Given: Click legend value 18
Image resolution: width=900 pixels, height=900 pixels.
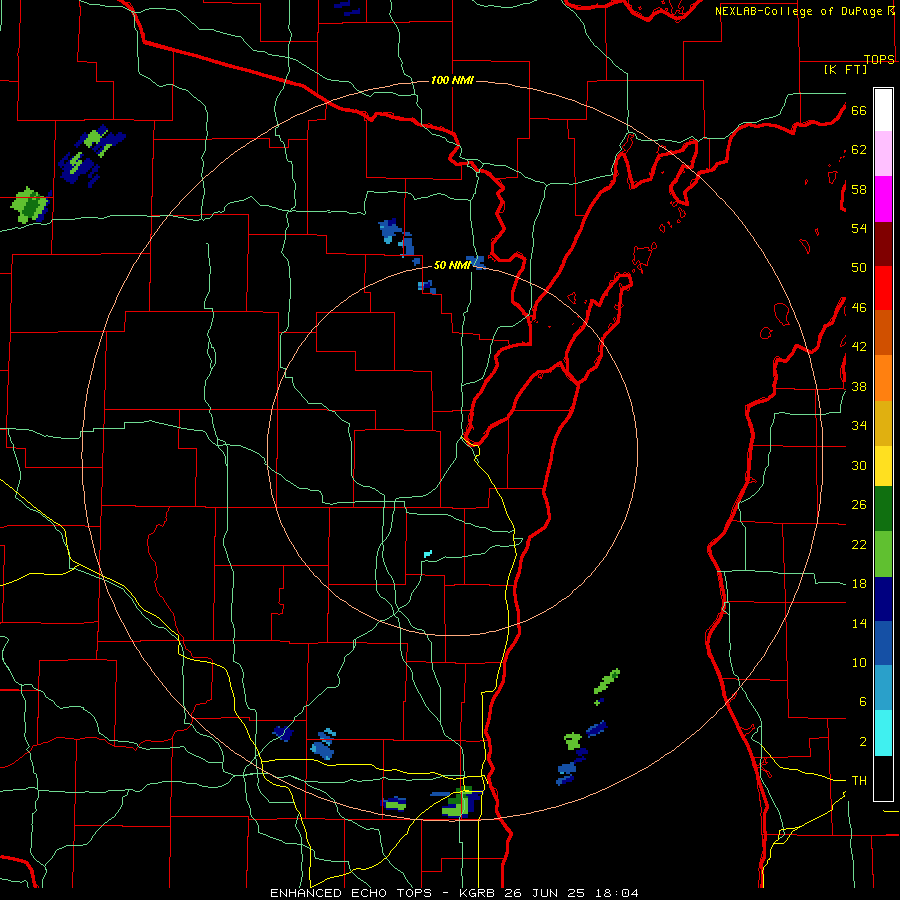Looking at the screenshot, I should [x=859, y=584].
